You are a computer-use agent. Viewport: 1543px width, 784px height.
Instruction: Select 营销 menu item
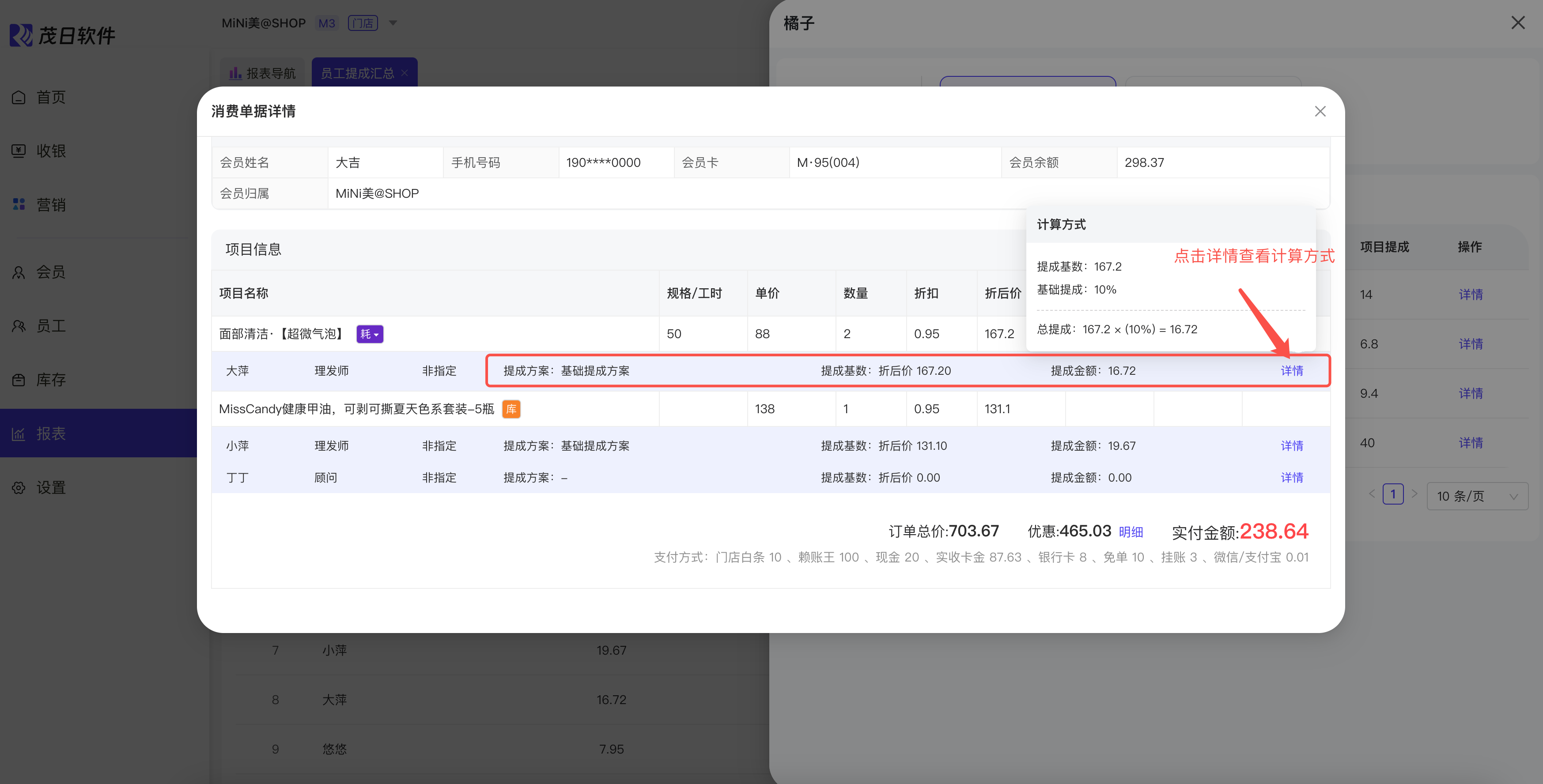99,205
